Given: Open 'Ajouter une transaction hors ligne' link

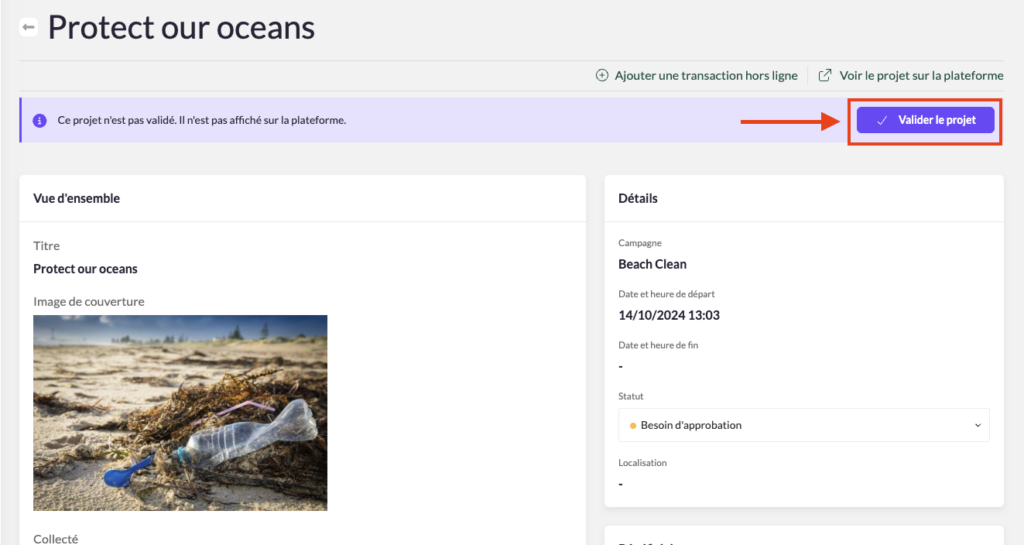Looking at the screenshot, I should (706, 75).
